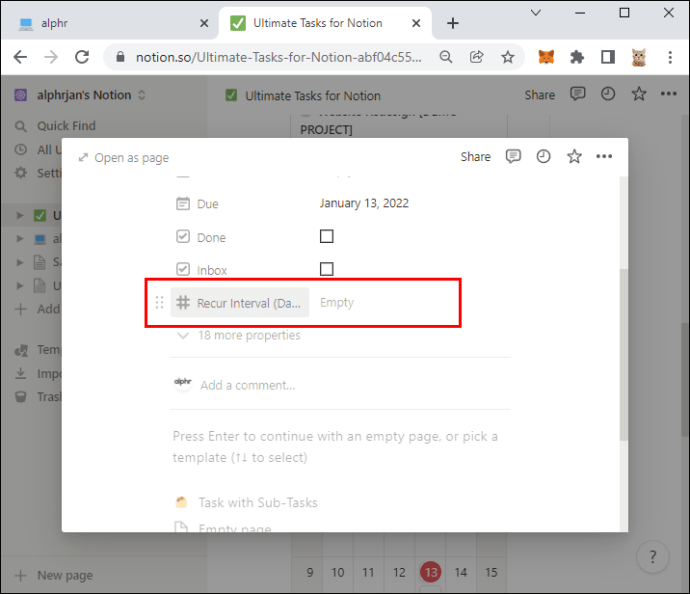
Task: Click the zoom magnifier in address bar
Action: (446, 57)
